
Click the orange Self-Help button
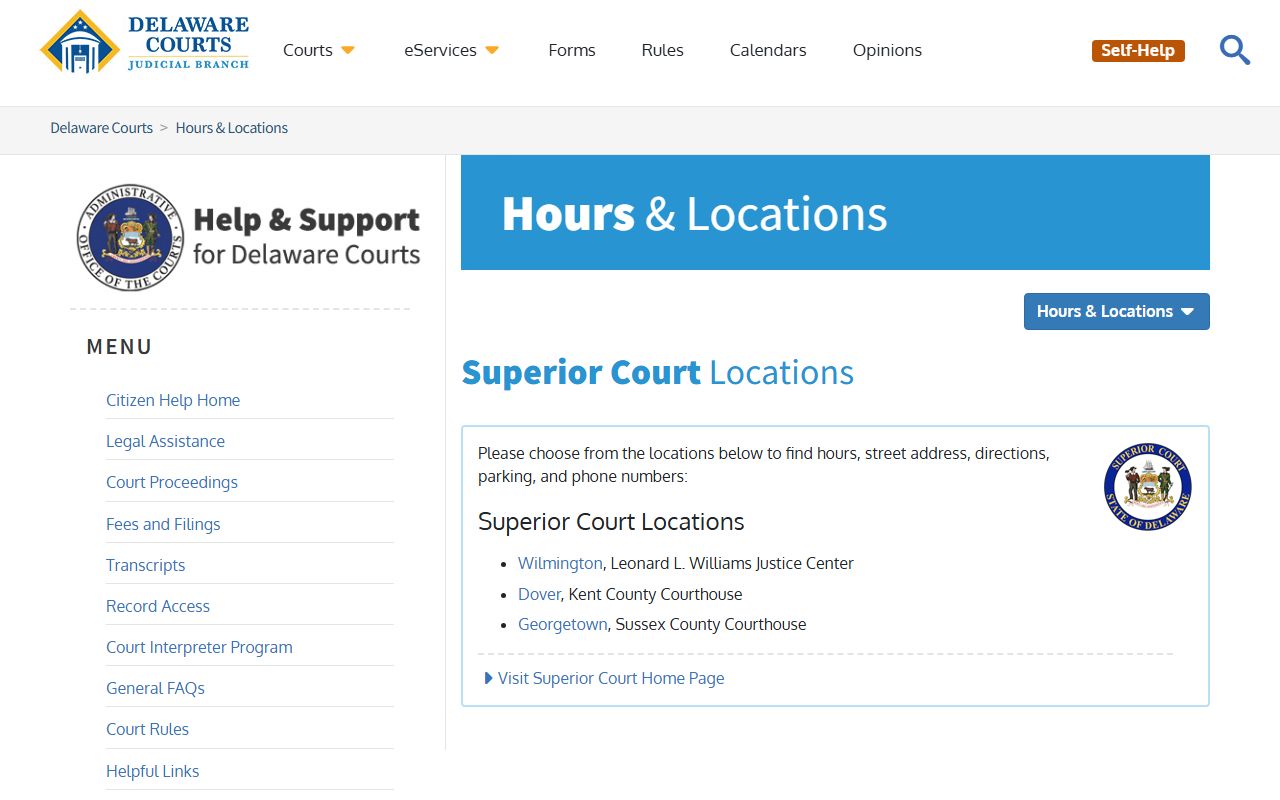tap(1138, 50)
